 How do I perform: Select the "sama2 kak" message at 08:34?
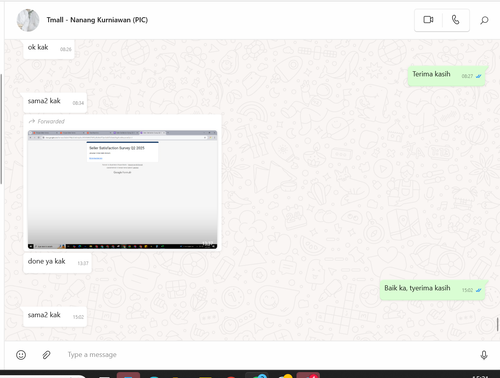coord(55,102)
